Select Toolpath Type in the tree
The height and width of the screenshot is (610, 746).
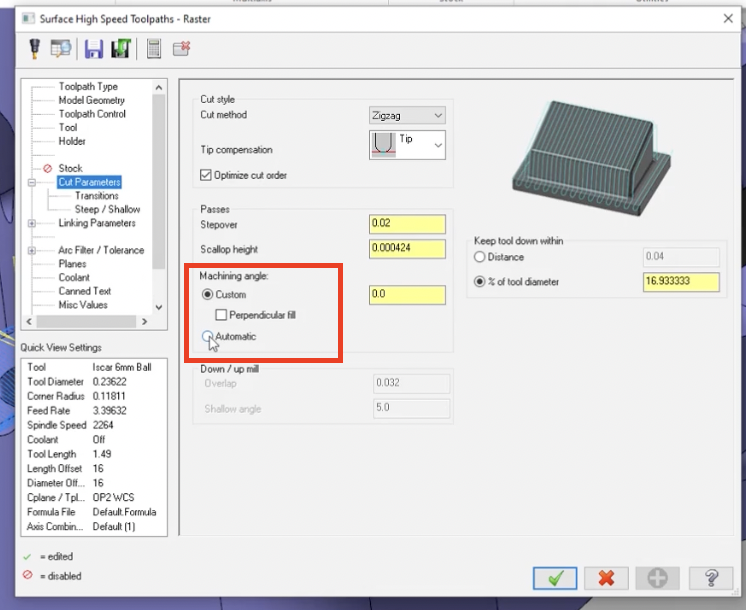coord(88,87)
